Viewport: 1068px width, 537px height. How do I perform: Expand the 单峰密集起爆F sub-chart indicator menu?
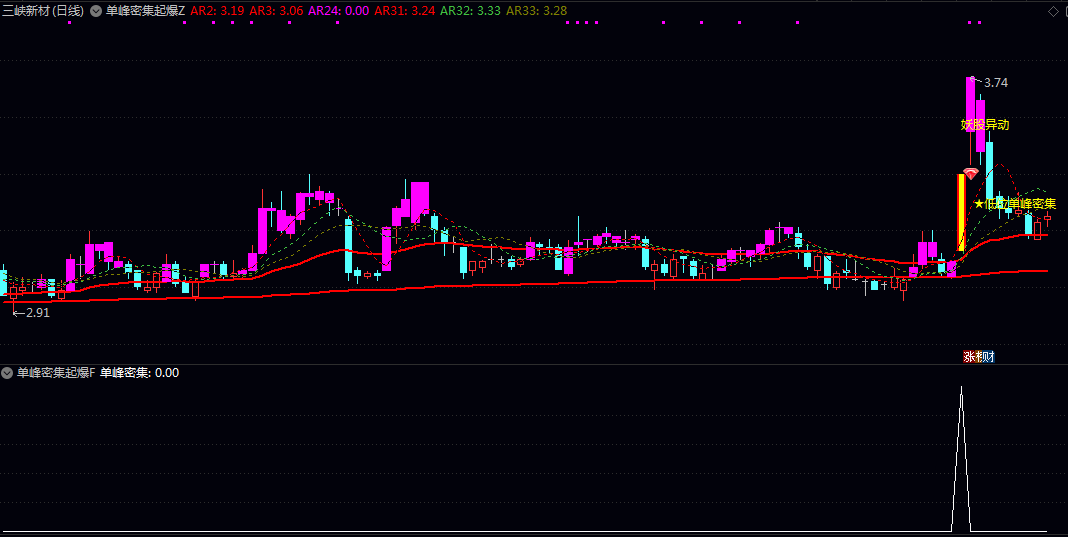[x=7, y=373]
